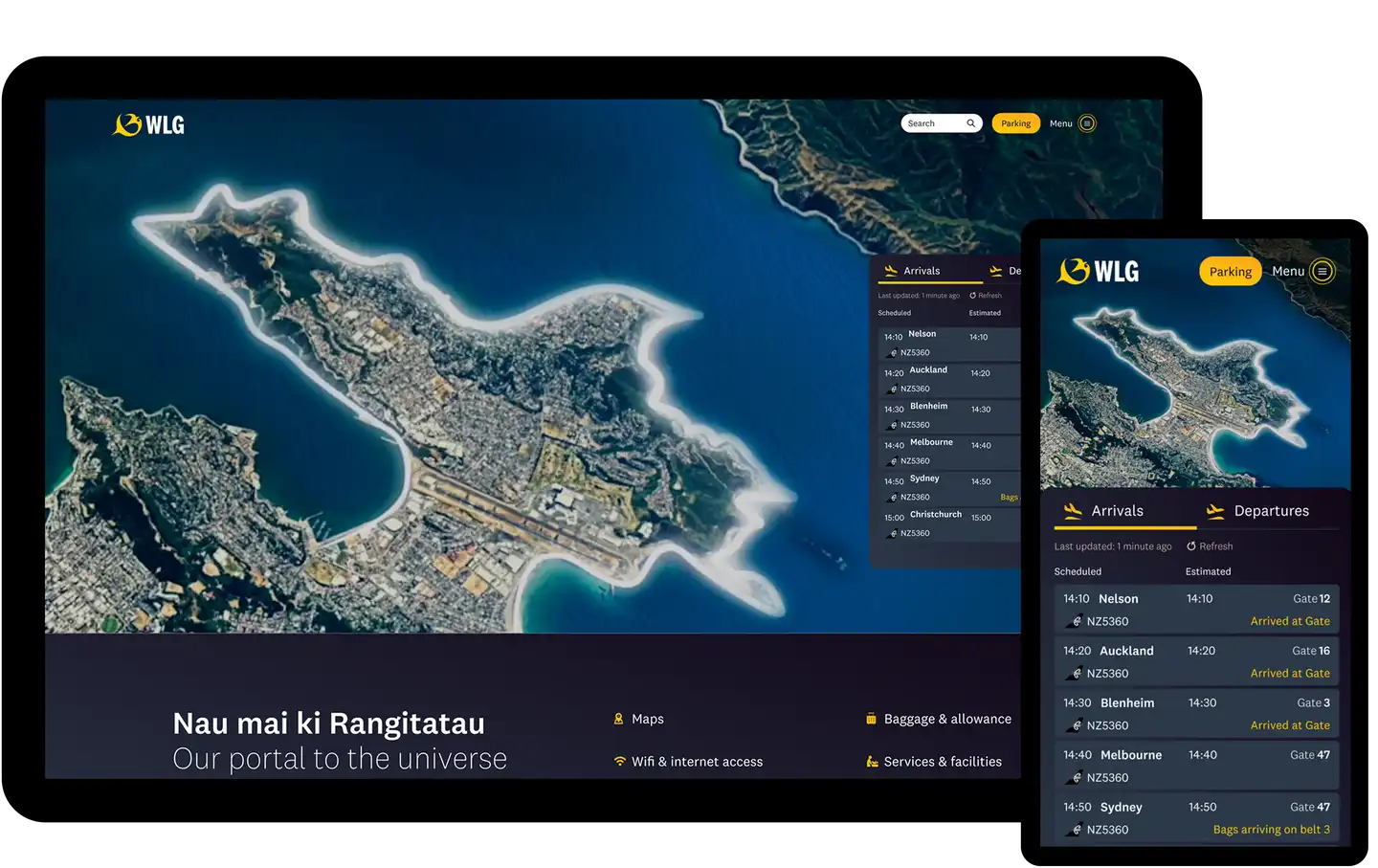Open the mobile hamburger menu icon
The width and height of the screenshot is (1378, 868).
coord(1322,272)
